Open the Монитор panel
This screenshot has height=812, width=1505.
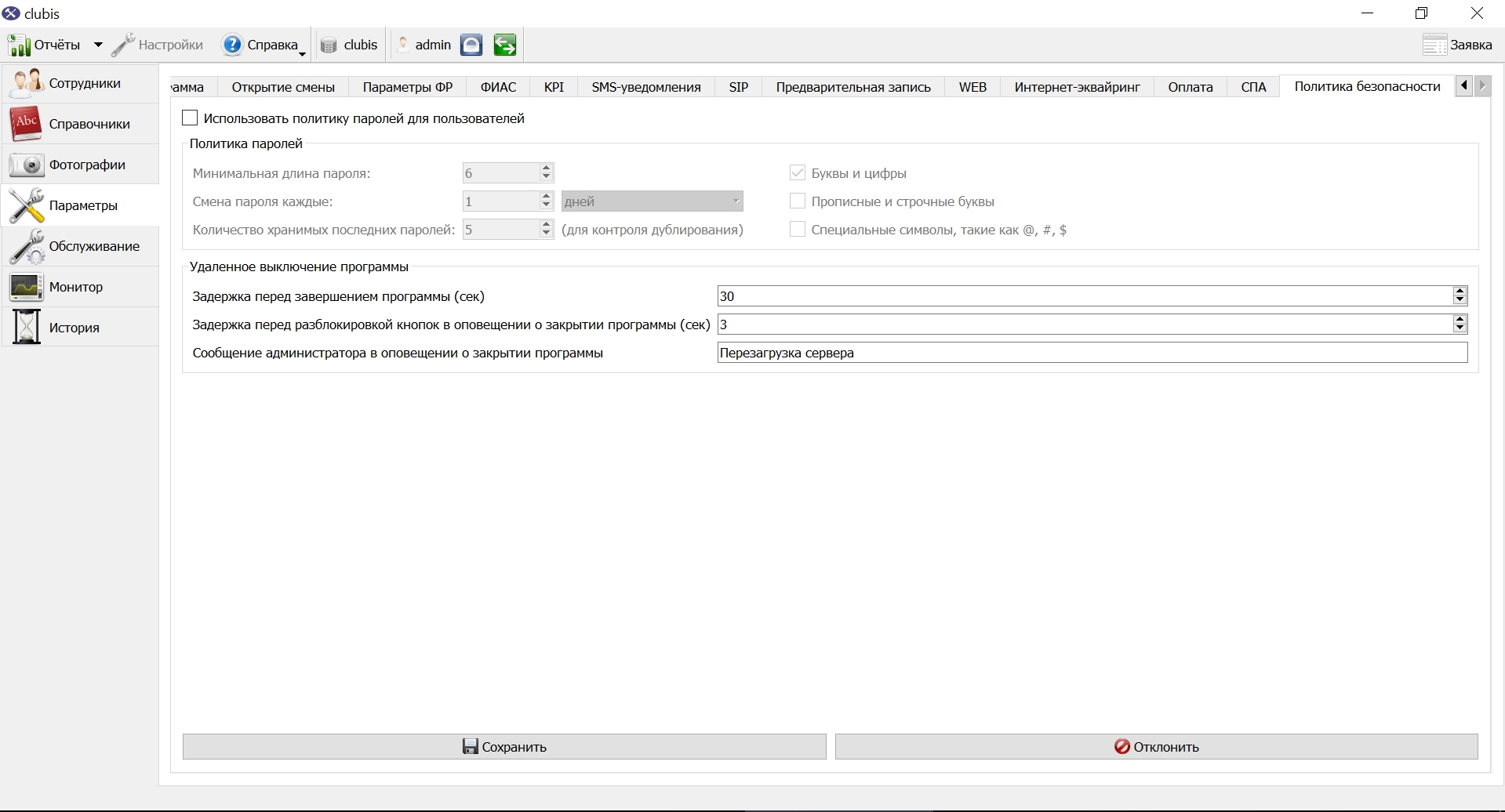tap(80, 287)
